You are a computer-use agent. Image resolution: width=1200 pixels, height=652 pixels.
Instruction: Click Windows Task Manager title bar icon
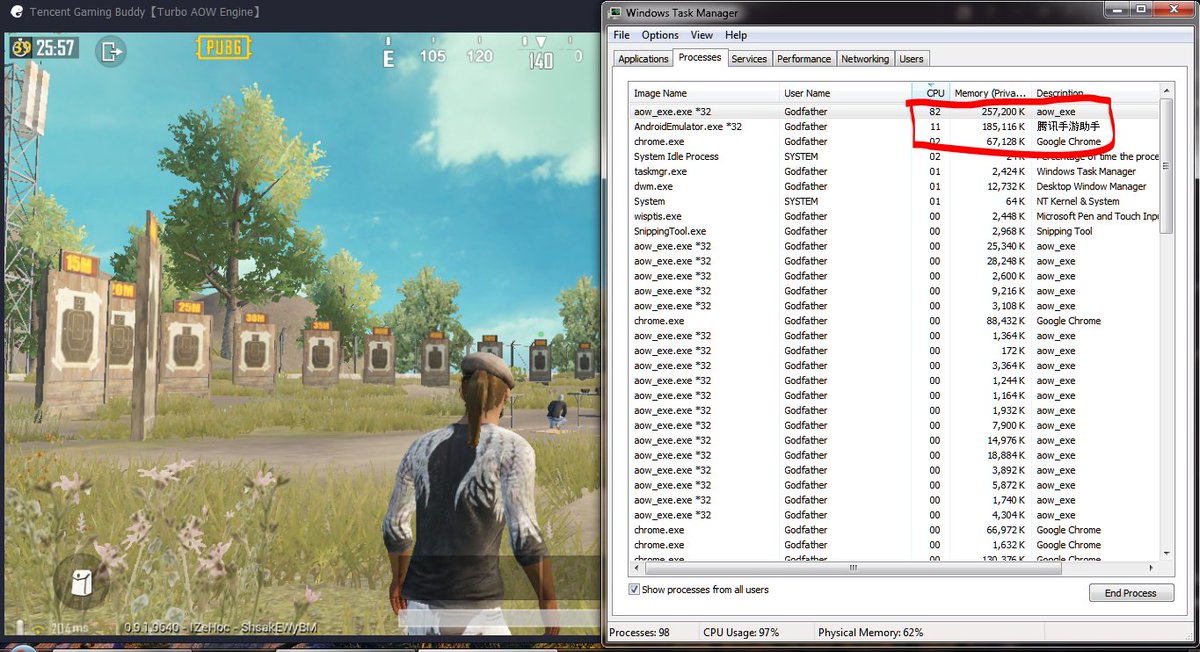(614, 12)
